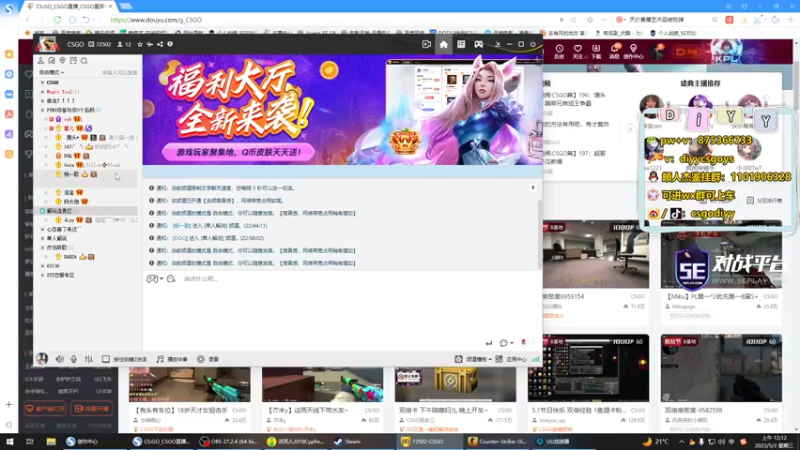
Task: Toggle the hold-side-key-to-talk checkbox
Action: (x=106, y=359)
